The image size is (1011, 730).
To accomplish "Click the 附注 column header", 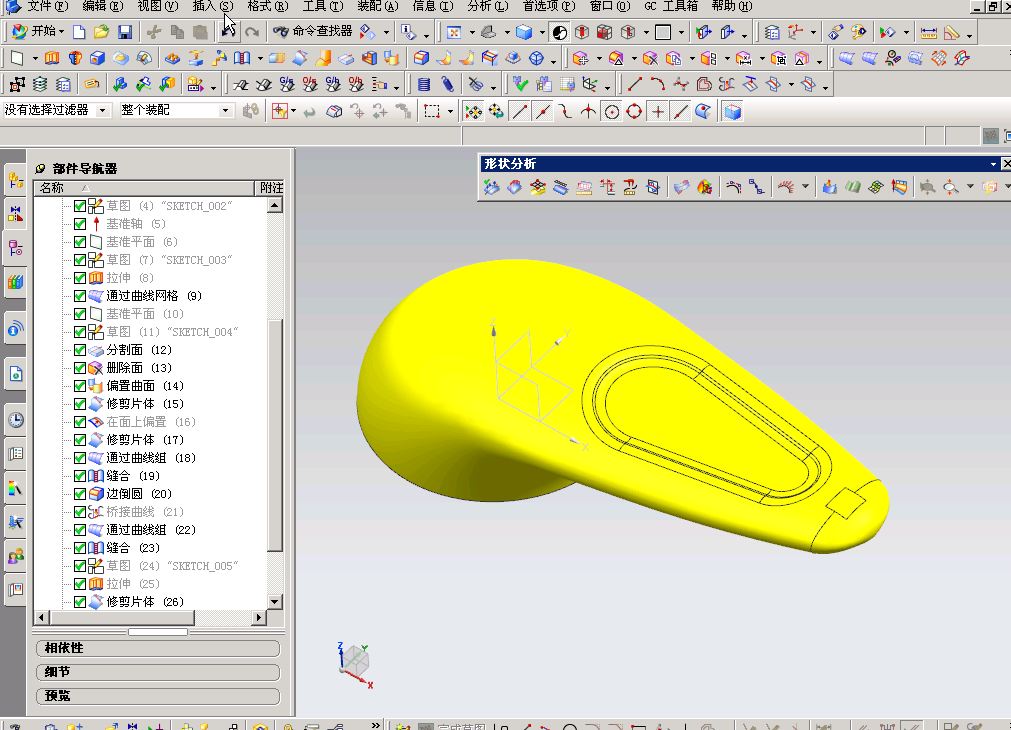I will 271,188.
